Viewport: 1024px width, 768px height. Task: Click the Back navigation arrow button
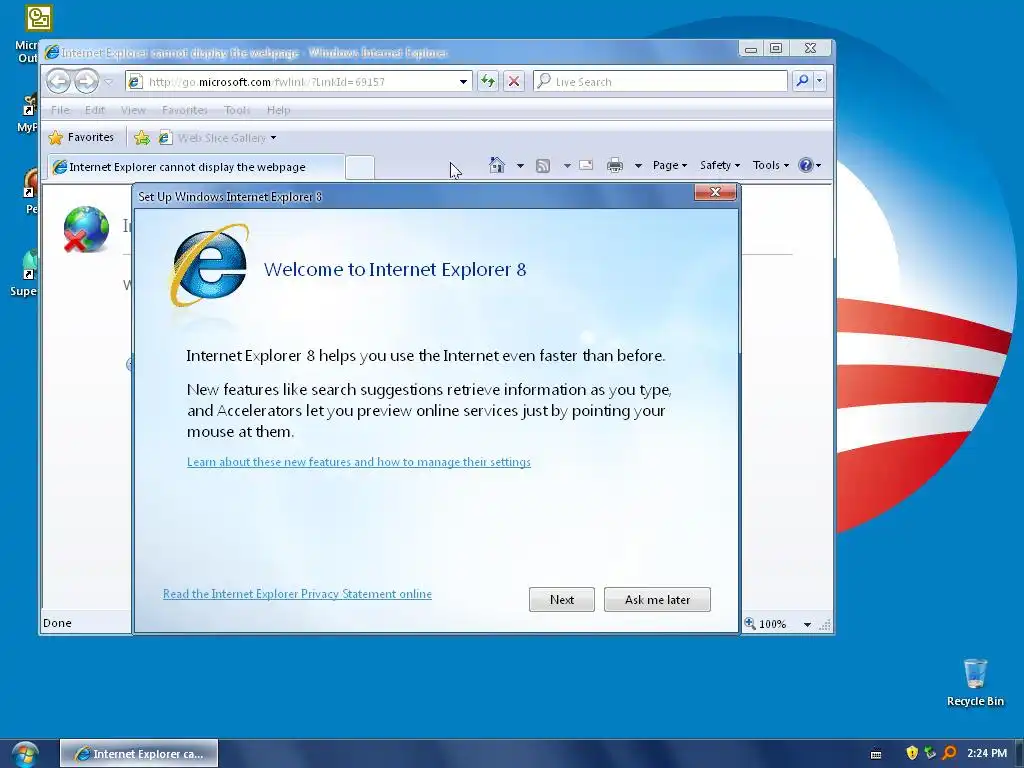pos(58,82)
